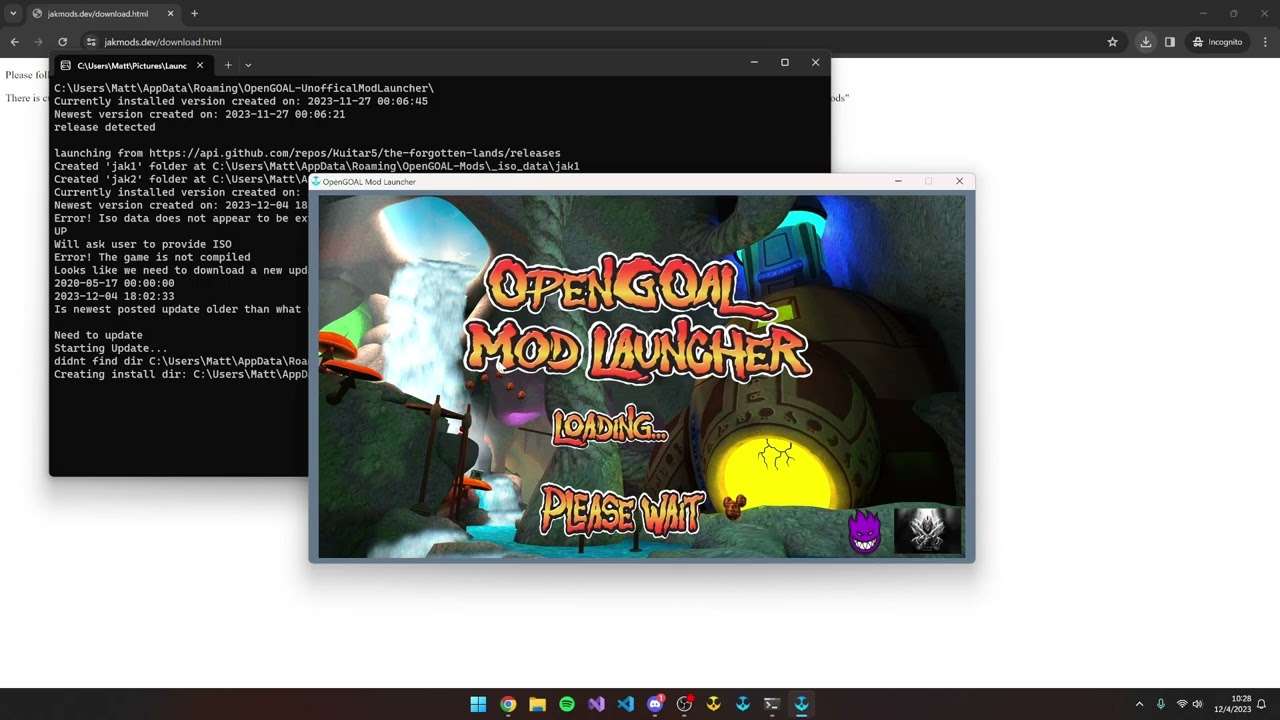Screen dimensions: 1280x720
Task: Click the OpenGOAL Mod Launcher title icon
Action: tap(316, 181)
